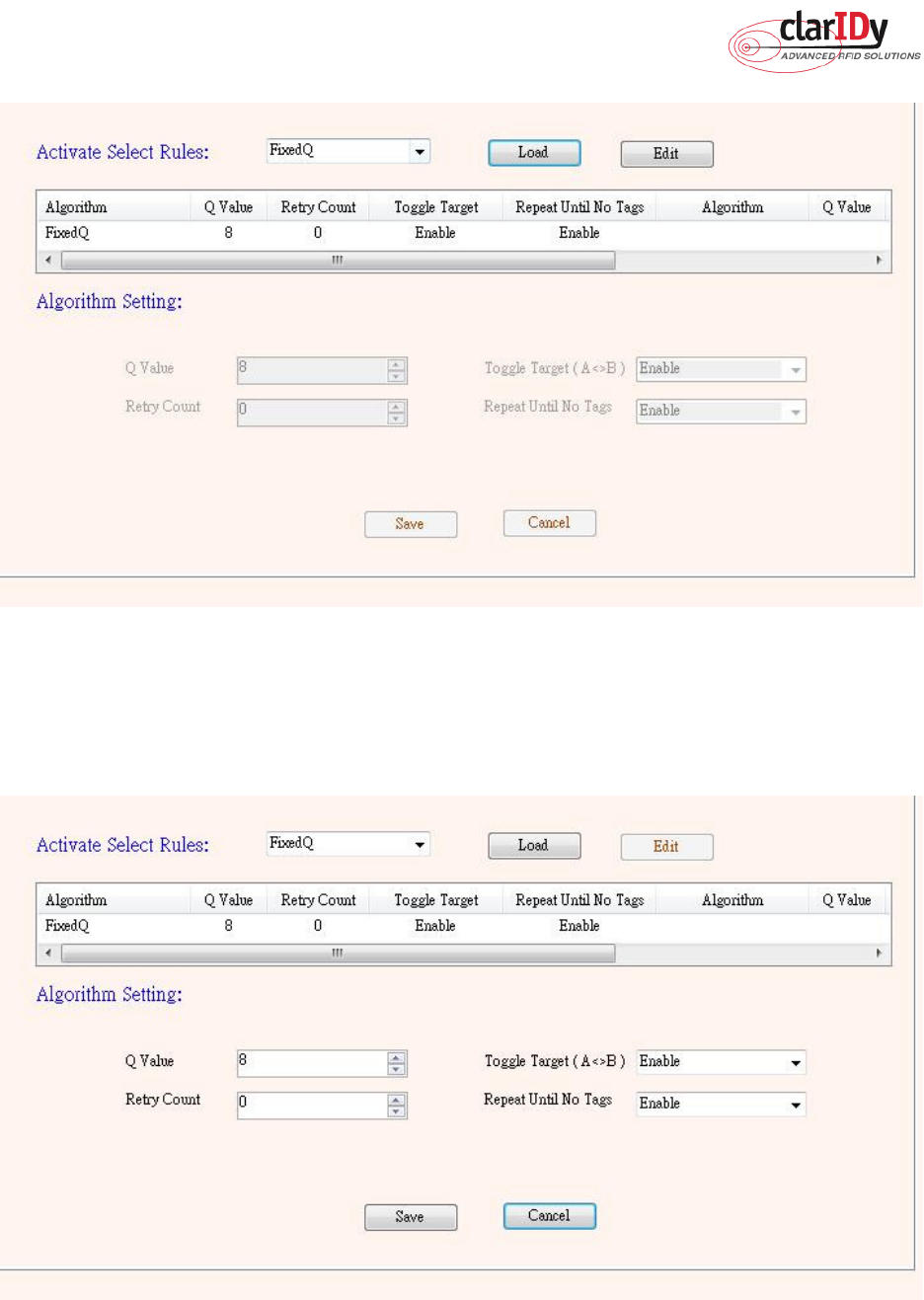Click the Edit button in lower panel
This screenshot has height=1300, width=924.
click(x=666, y=847)
